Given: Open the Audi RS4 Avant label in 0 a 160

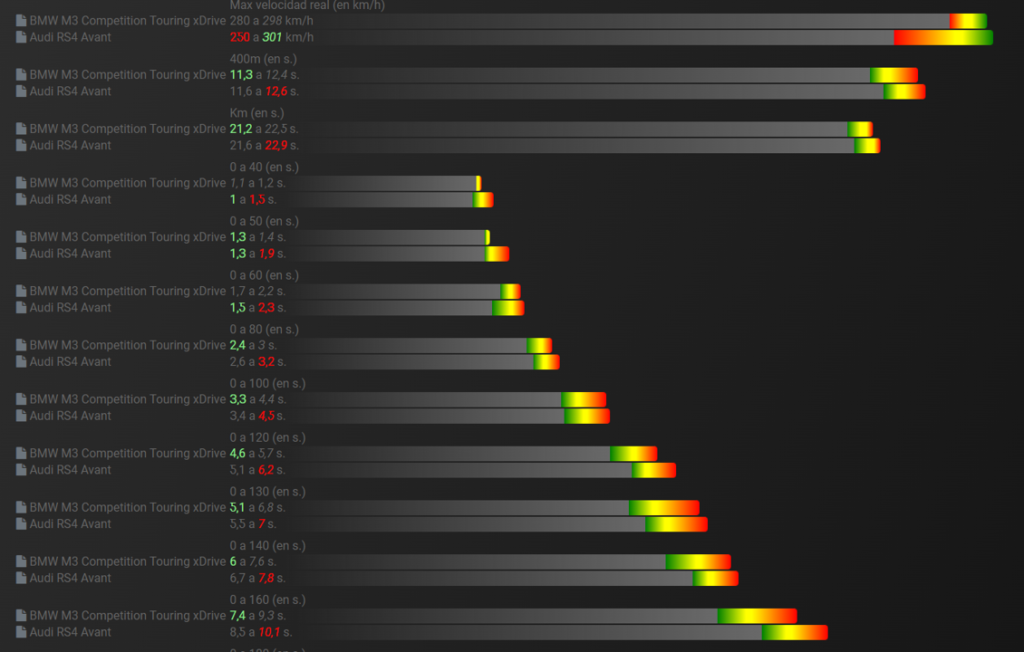Looking at the screenshot, I should coord(70,632).
